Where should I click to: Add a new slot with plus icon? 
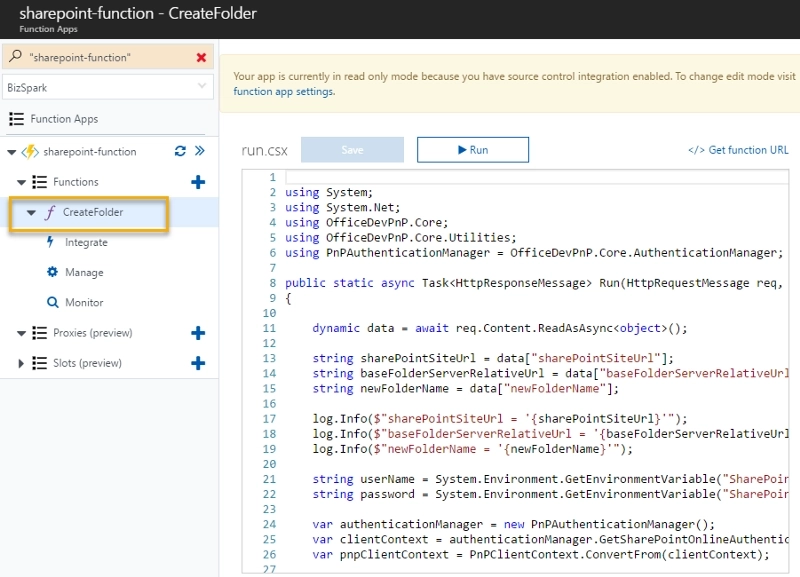[x=198, y=363]
